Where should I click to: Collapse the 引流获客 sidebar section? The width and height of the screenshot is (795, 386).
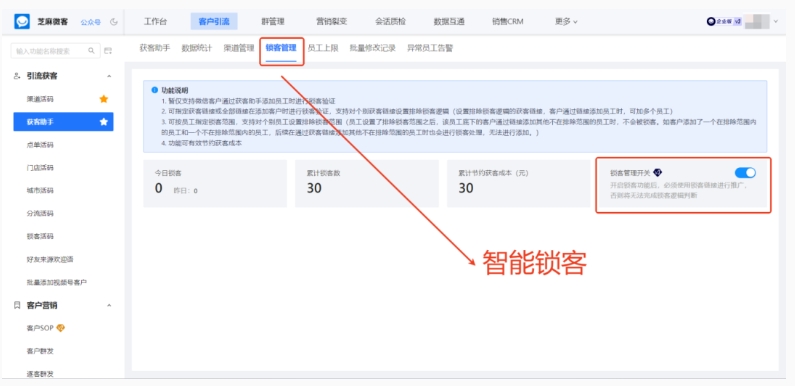[x=109, y=76]
